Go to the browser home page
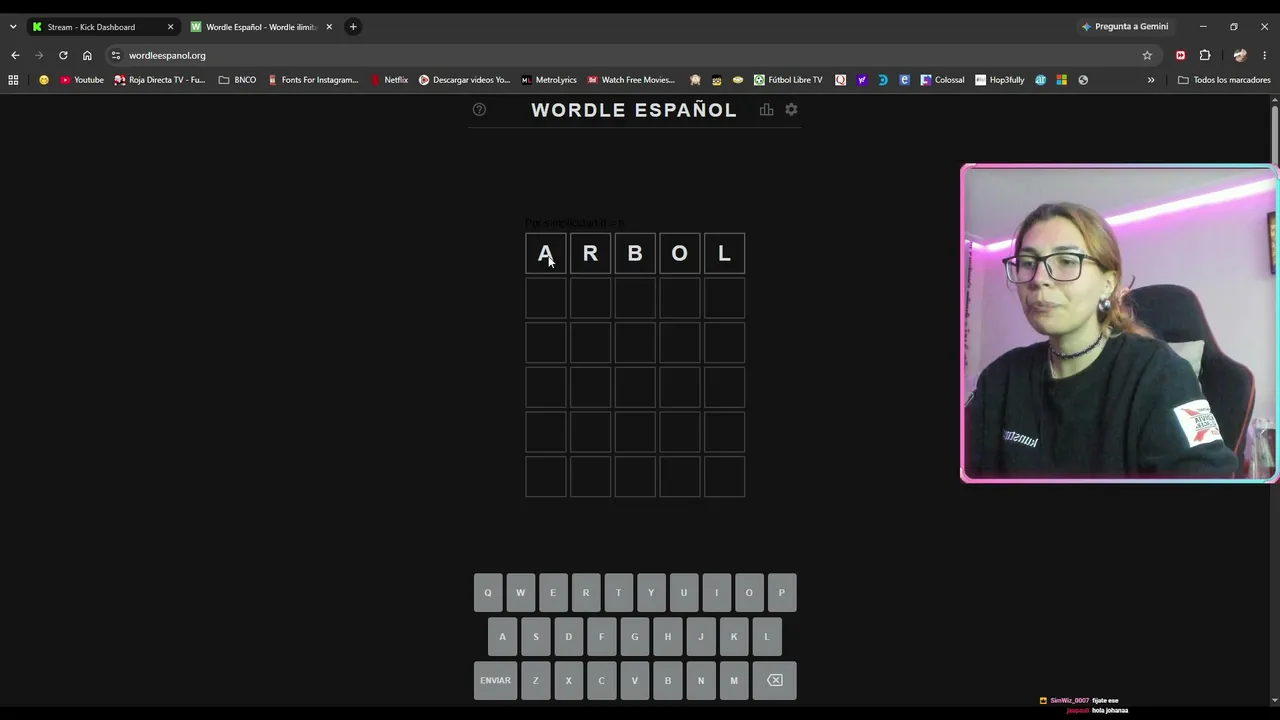This screenshot has height=720, width=1280. 87,55
